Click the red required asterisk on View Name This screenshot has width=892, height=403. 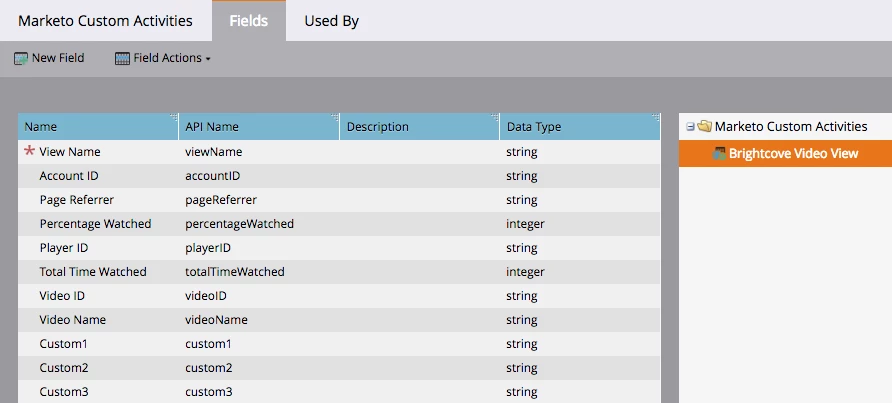(x=29, y=151)
